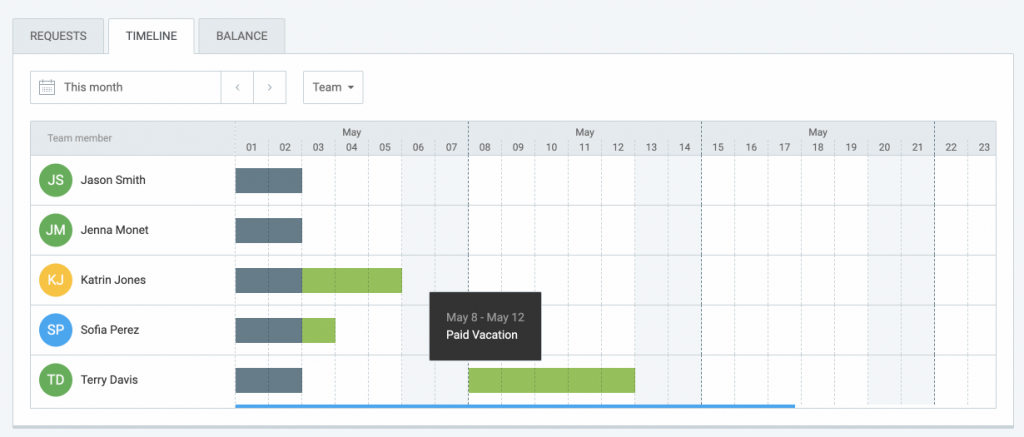Click Terry Davis's green Paid Vacation bar
1024x437 pixels.
(552, 380)
